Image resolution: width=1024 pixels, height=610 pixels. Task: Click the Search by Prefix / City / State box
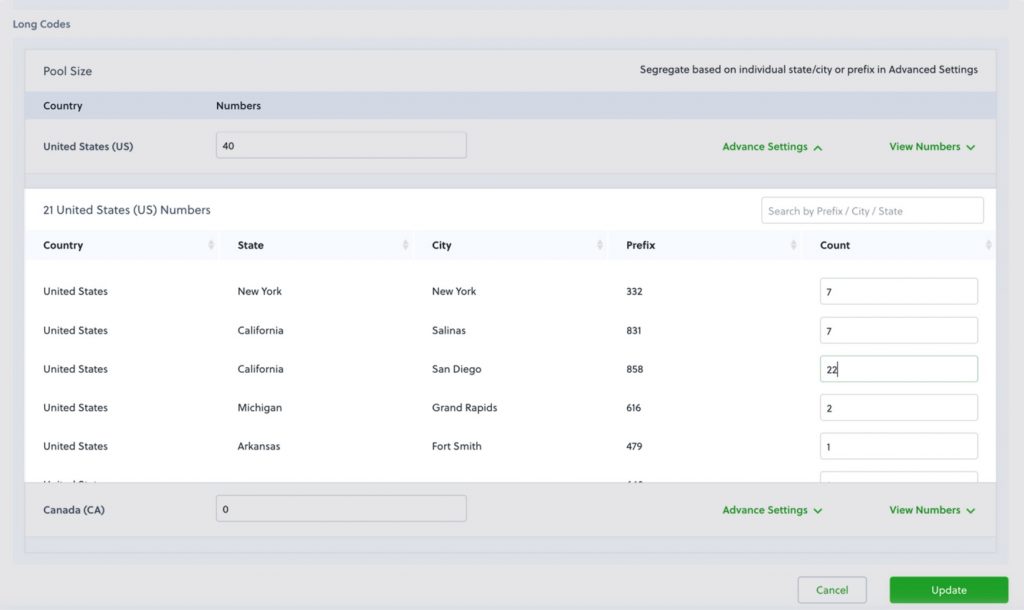870,210
